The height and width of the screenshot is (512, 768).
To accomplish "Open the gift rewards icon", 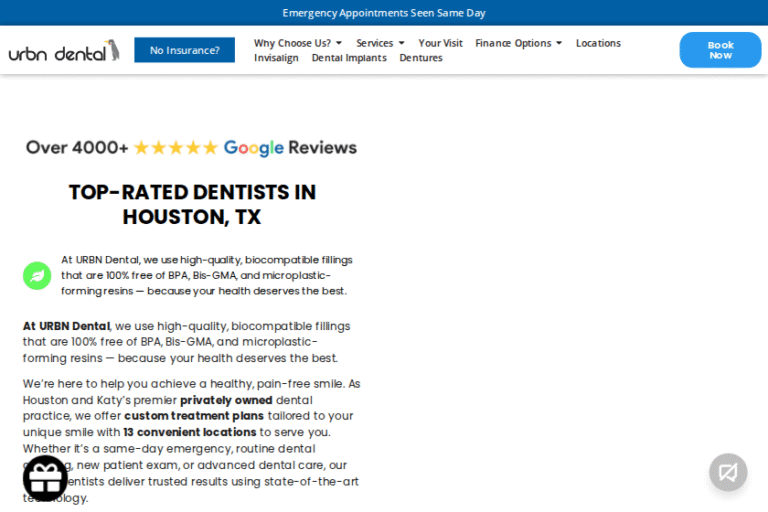I will tap(45, 478).
